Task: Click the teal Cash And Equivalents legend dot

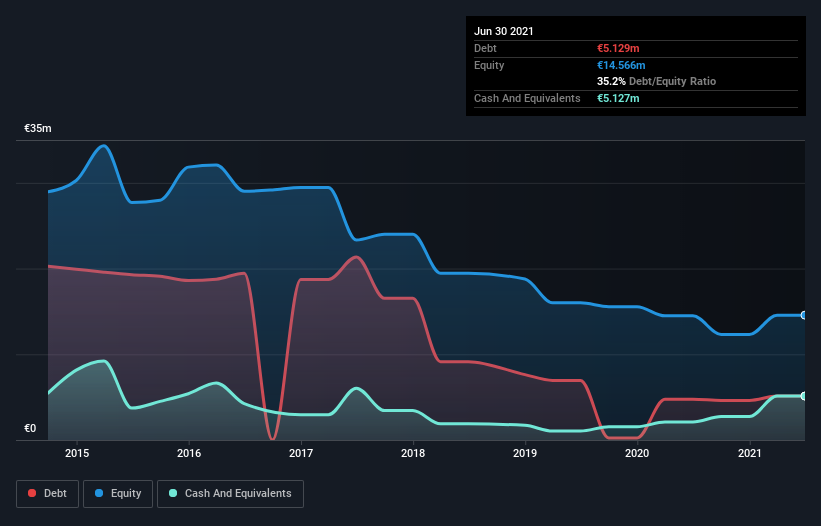Action: click(173, 493)
